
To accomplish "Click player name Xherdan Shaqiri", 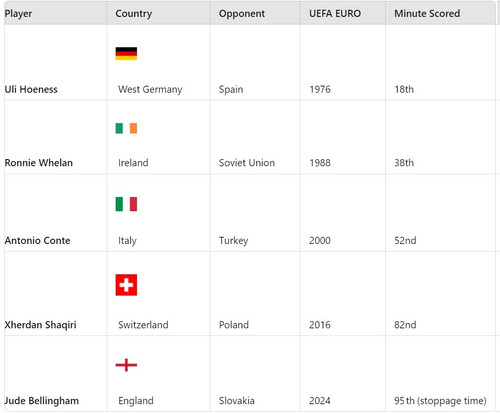I will [40, 325].
